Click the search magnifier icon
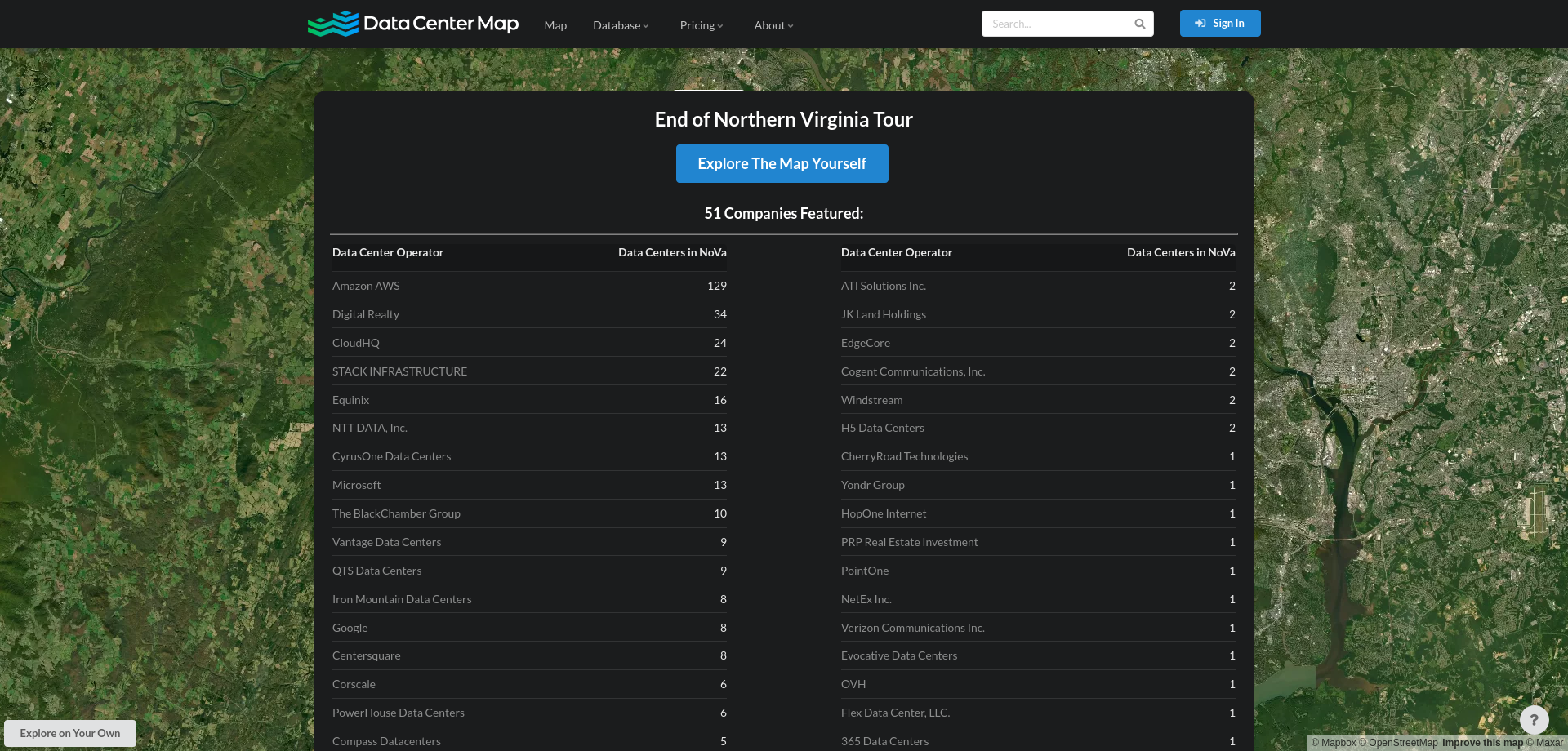This screenshot has height=751, width=1568. [x=1140, y=24]
